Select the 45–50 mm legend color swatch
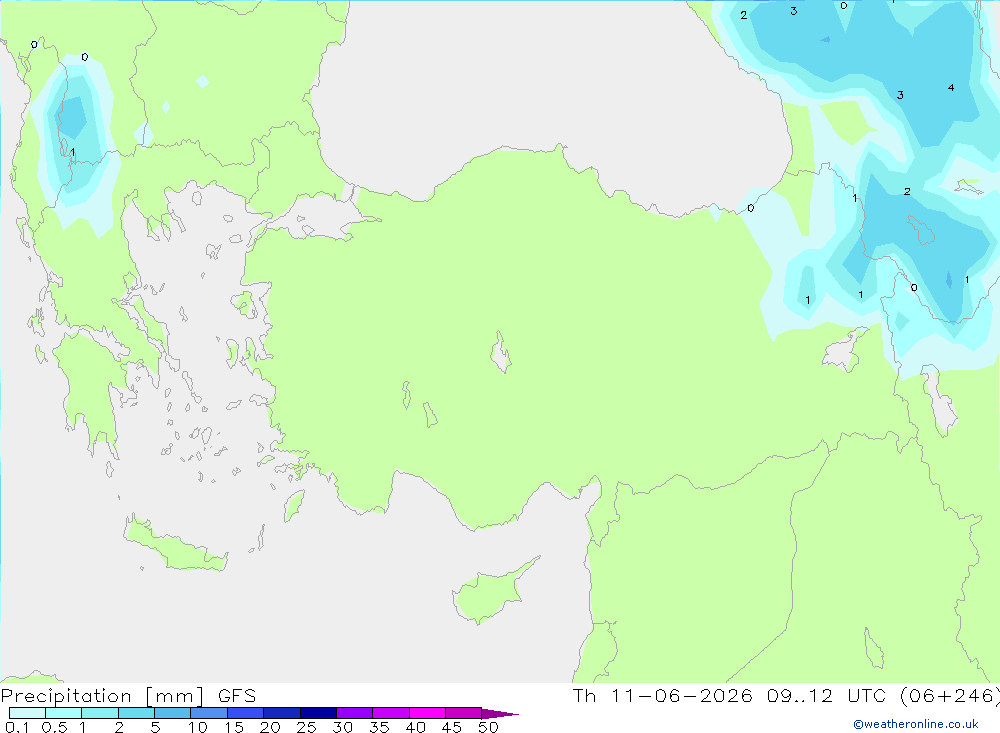 pos(463,713)
